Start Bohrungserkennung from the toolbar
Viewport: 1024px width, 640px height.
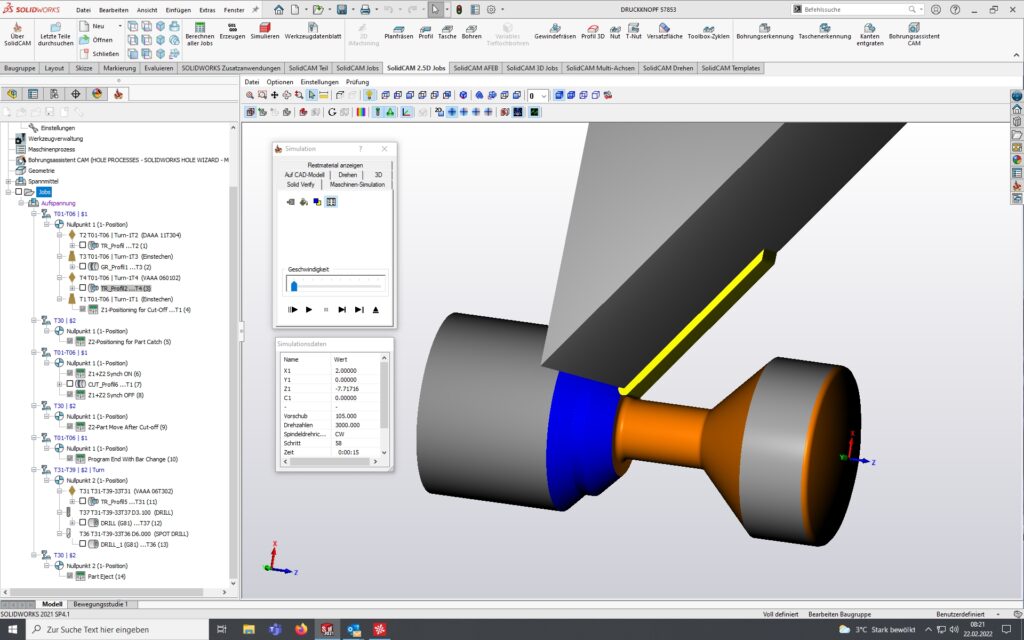click(764, 28)
